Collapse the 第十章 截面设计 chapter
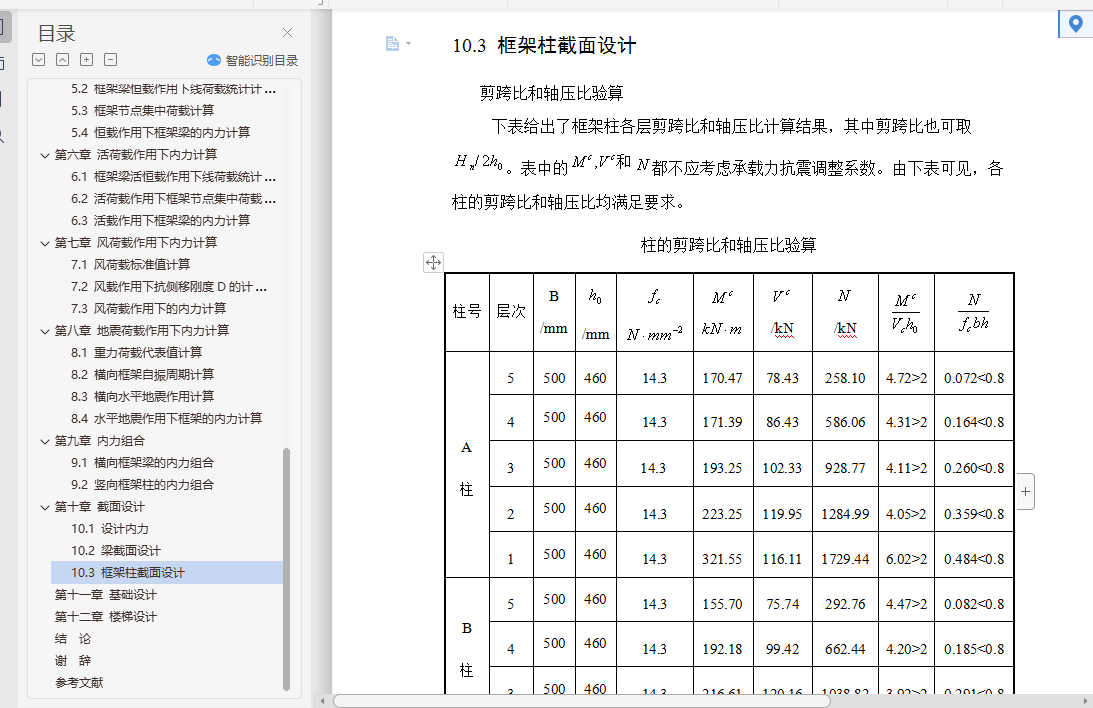Viewport: 1093px width, 708px height. pyautogui.click(x=45, y=507)
